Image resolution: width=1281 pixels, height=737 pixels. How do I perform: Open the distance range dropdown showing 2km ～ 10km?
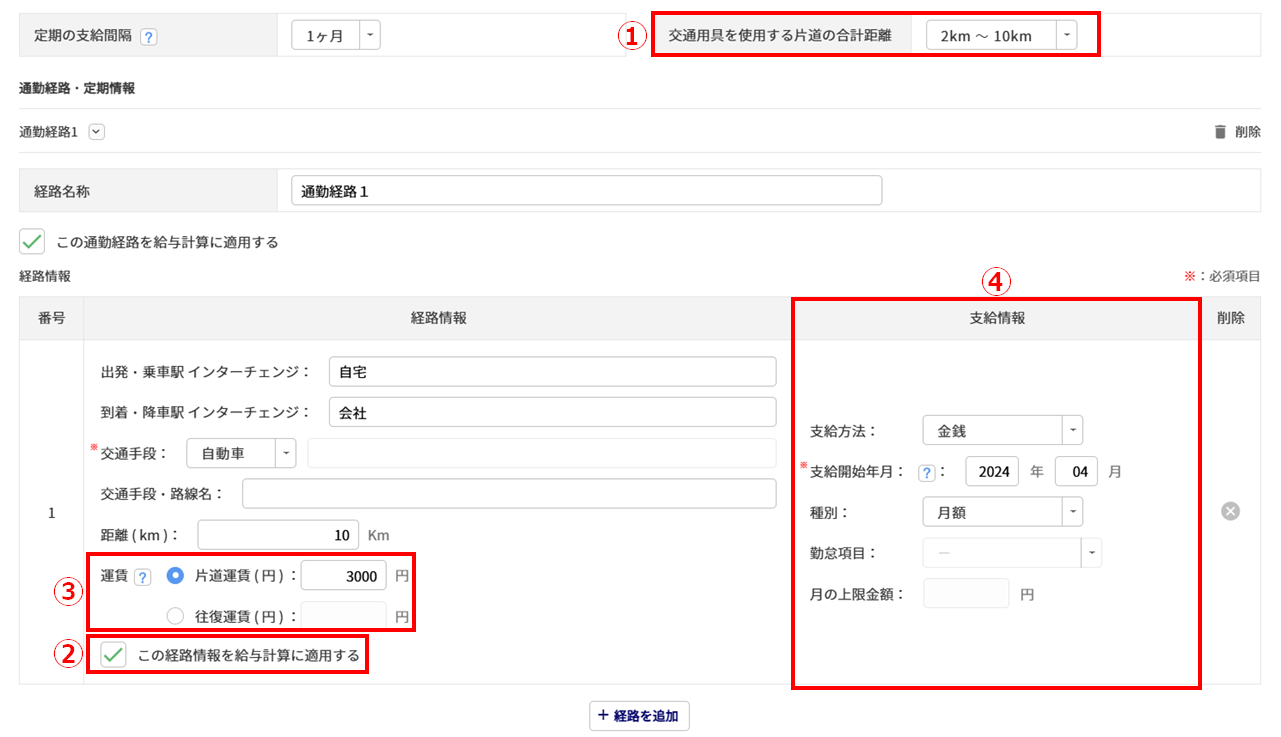click(1001, 36)
